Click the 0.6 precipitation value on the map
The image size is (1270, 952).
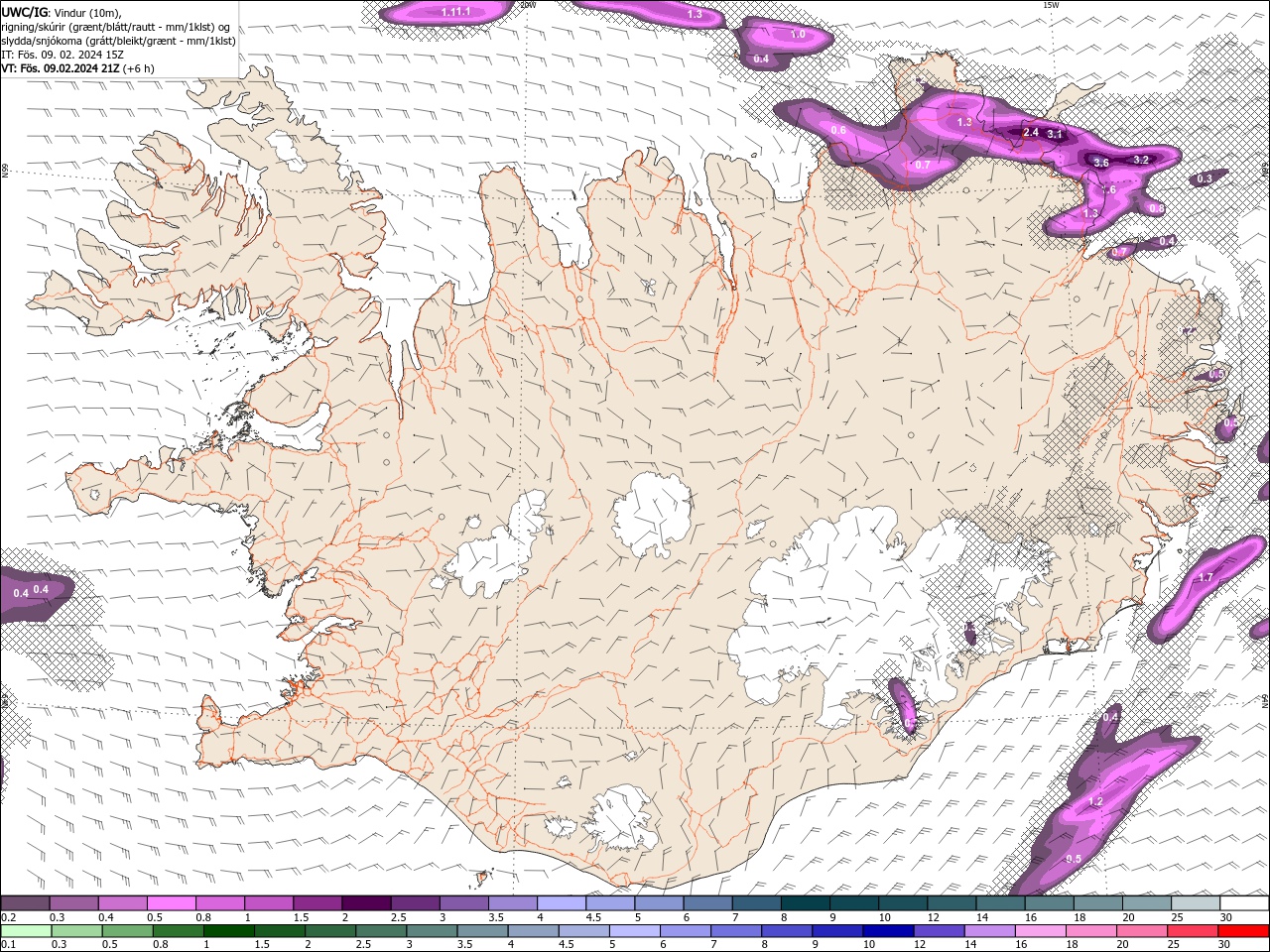point(838,130)
